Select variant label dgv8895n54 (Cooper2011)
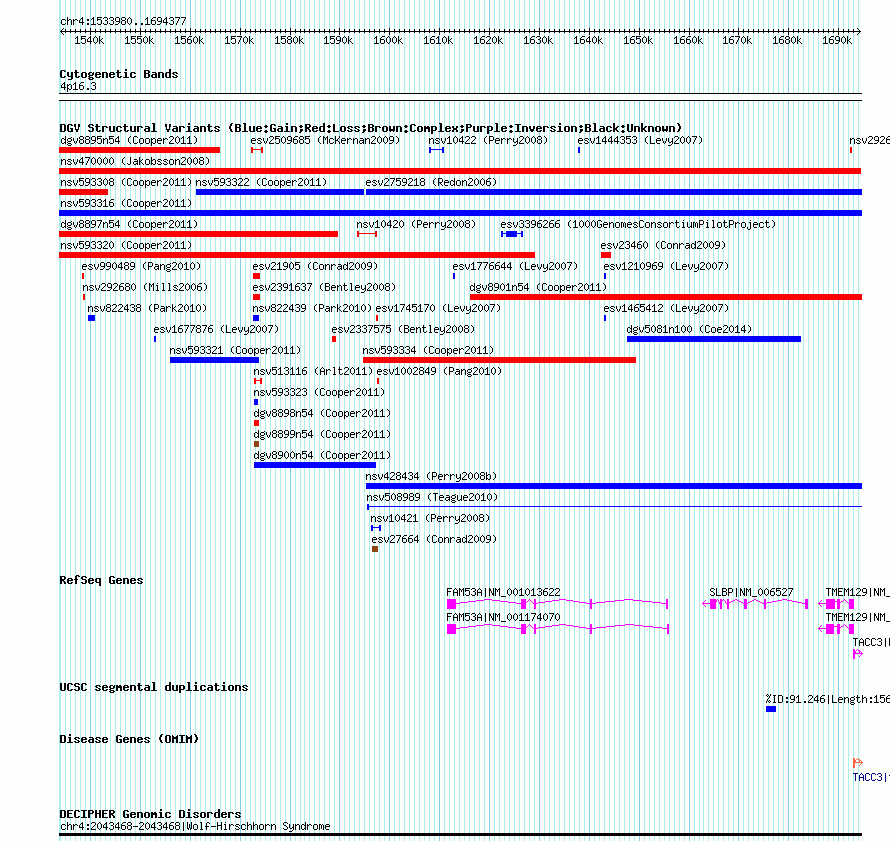This screenshot has width=890, height=841. pos(129,140)
